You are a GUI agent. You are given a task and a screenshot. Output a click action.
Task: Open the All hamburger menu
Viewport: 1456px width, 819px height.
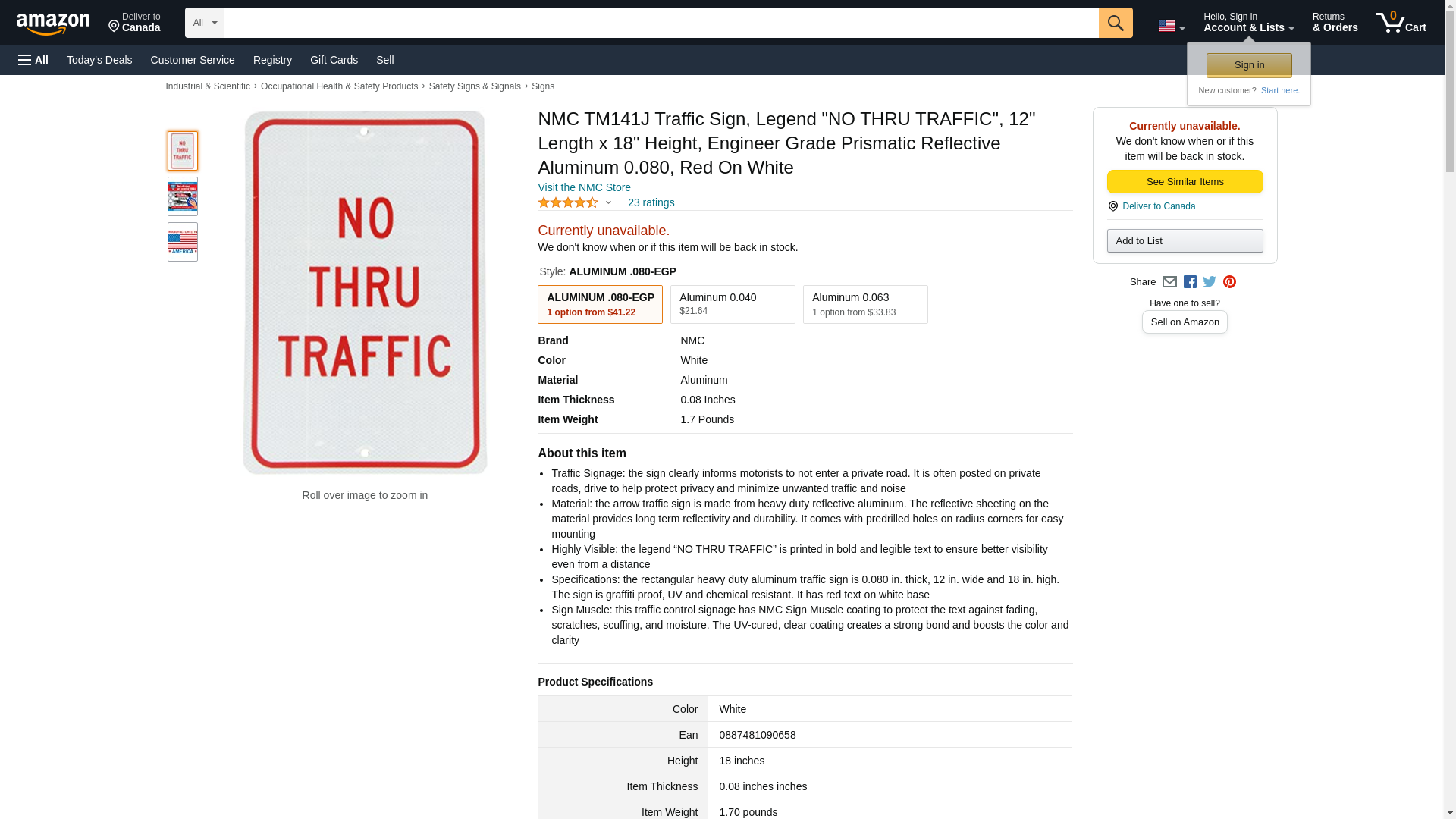(x=33, y=60)
